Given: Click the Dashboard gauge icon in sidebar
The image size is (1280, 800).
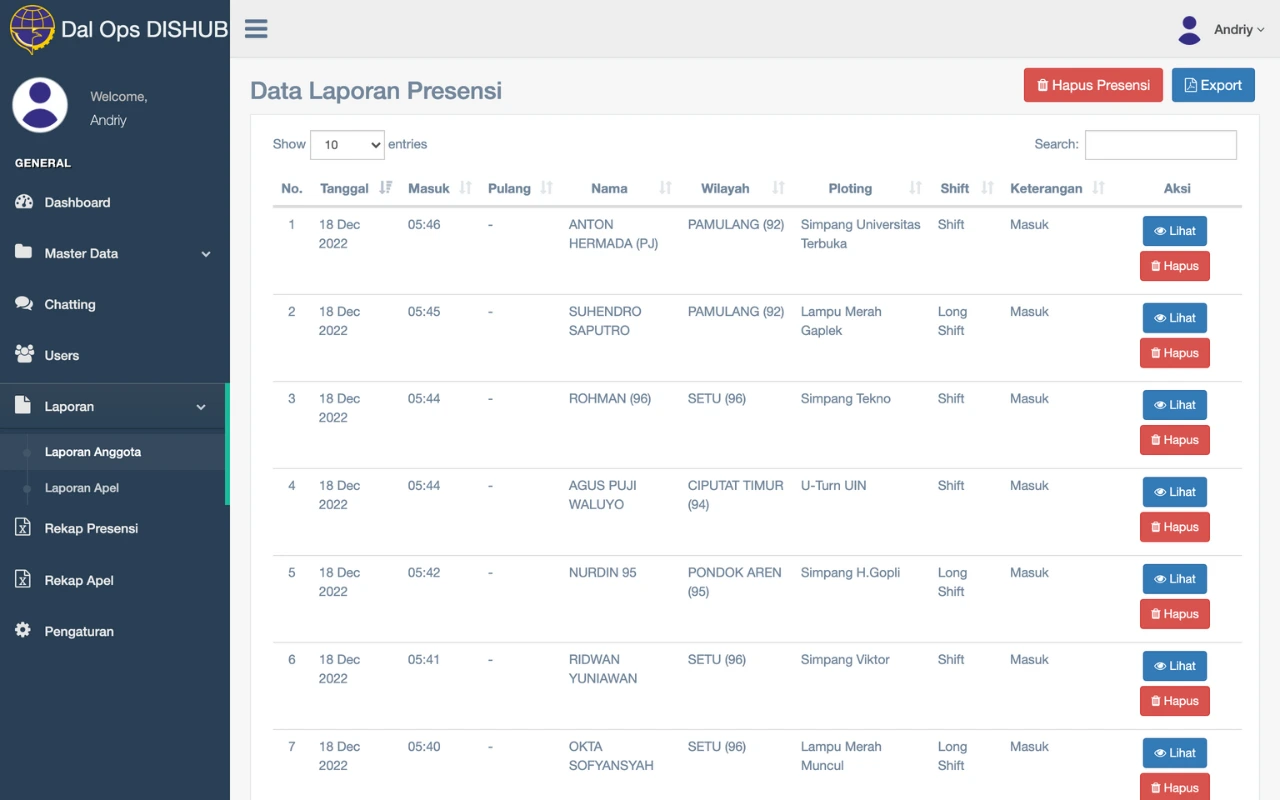Looking at the screenshot, I should coord(24,202).
